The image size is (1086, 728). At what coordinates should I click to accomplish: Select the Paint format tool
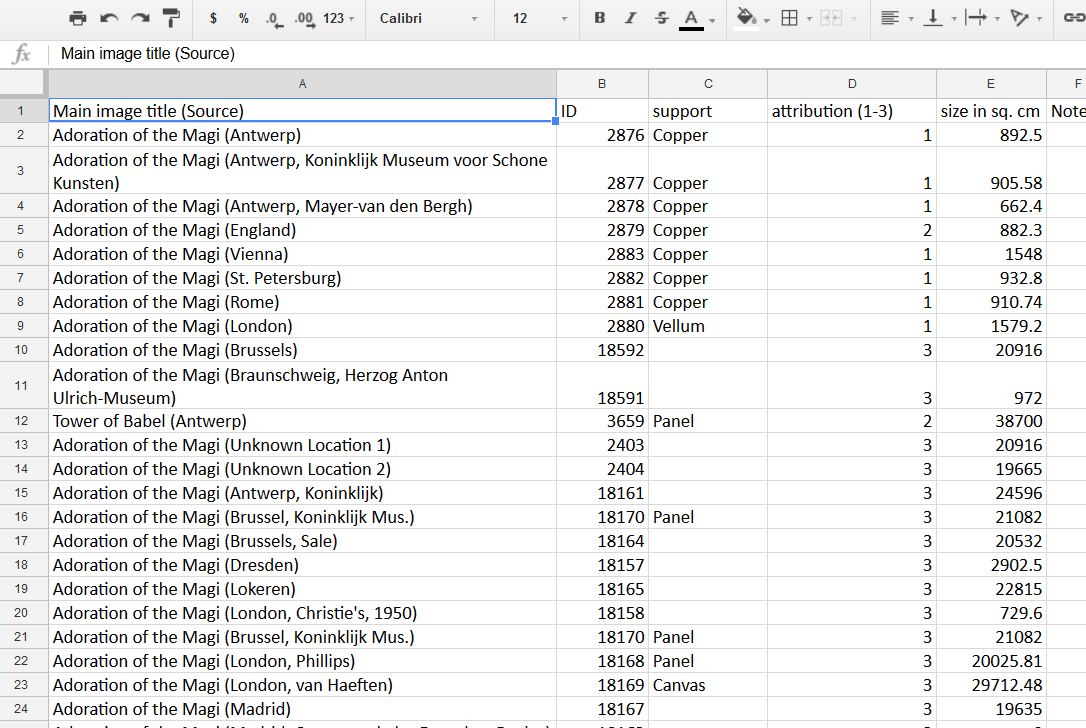coord(171,19)
